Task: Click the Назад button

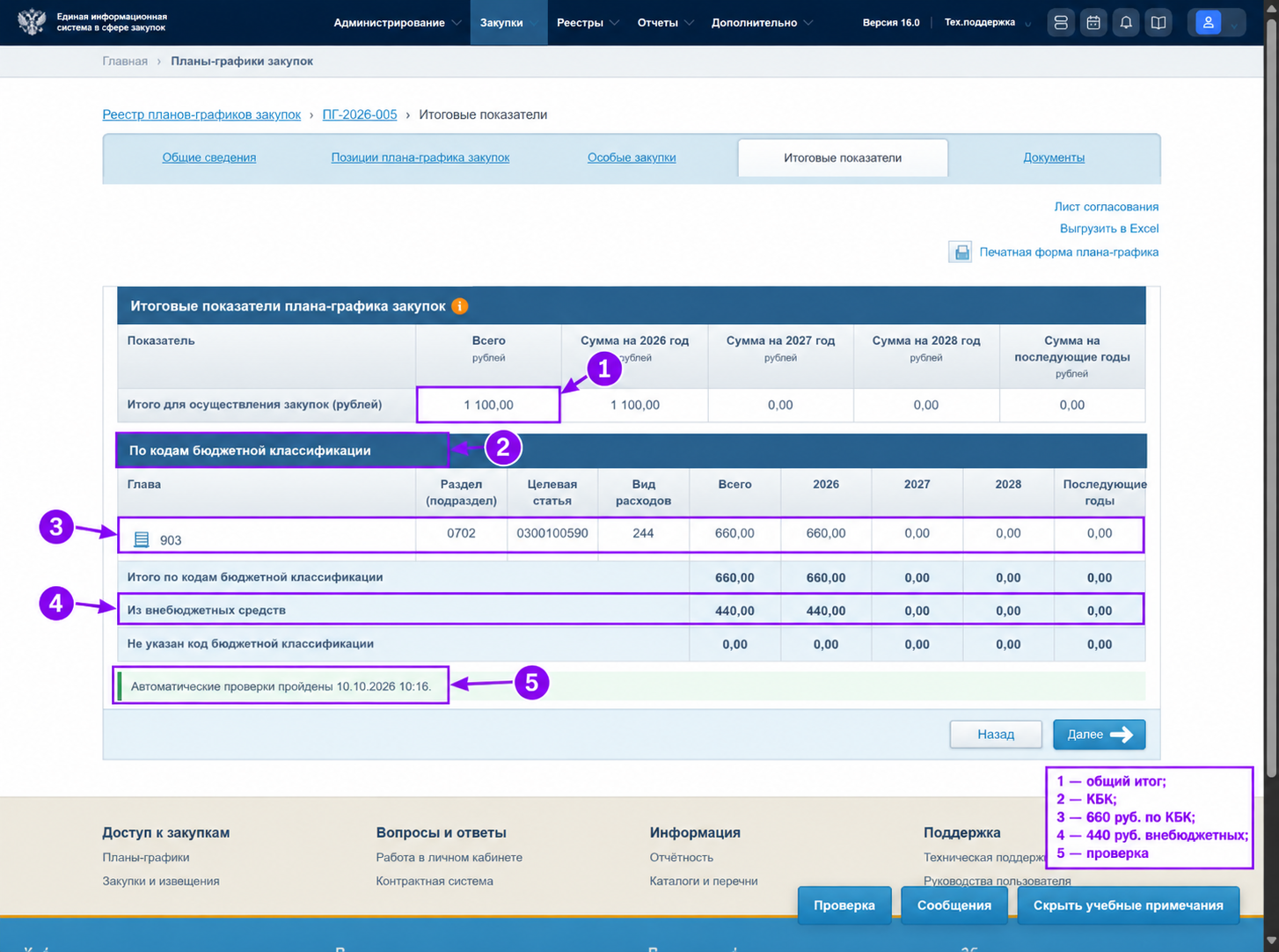Action: pyautogui.click(x=996, y=735)
